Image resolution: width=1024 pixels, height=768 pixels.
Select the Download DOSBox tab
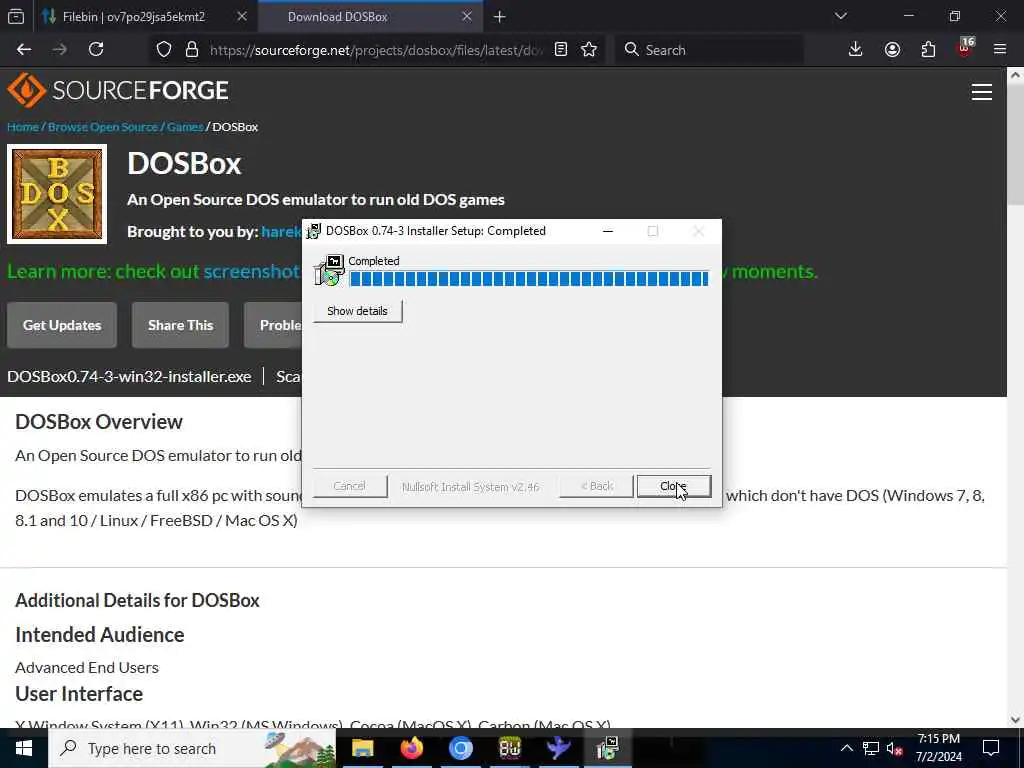(338, 17)
